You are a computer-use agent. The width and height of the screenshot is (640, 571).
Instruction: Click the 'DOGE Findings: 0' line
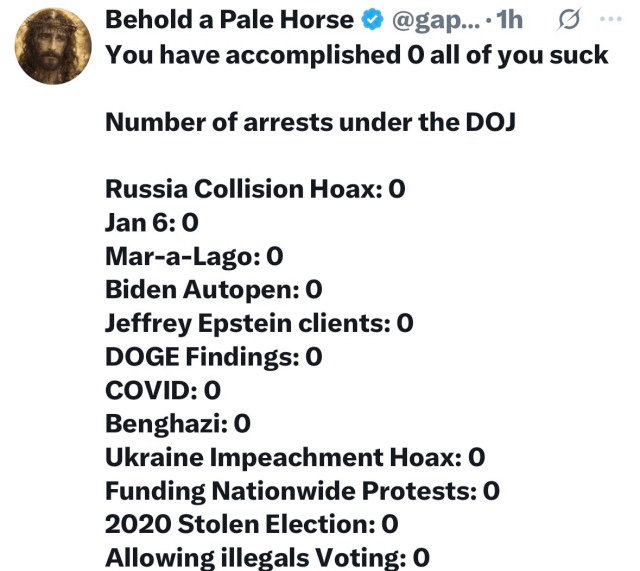click(x=213, y=357)
